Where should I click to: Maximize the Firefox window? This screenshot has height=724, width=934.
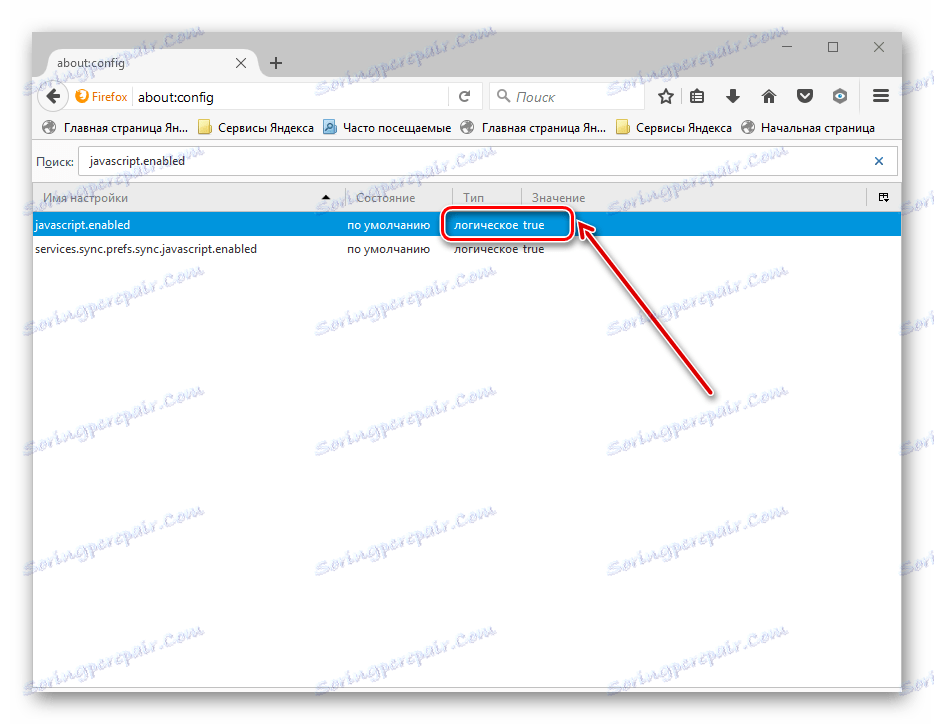pyautogui.click(x=833, y=47)
